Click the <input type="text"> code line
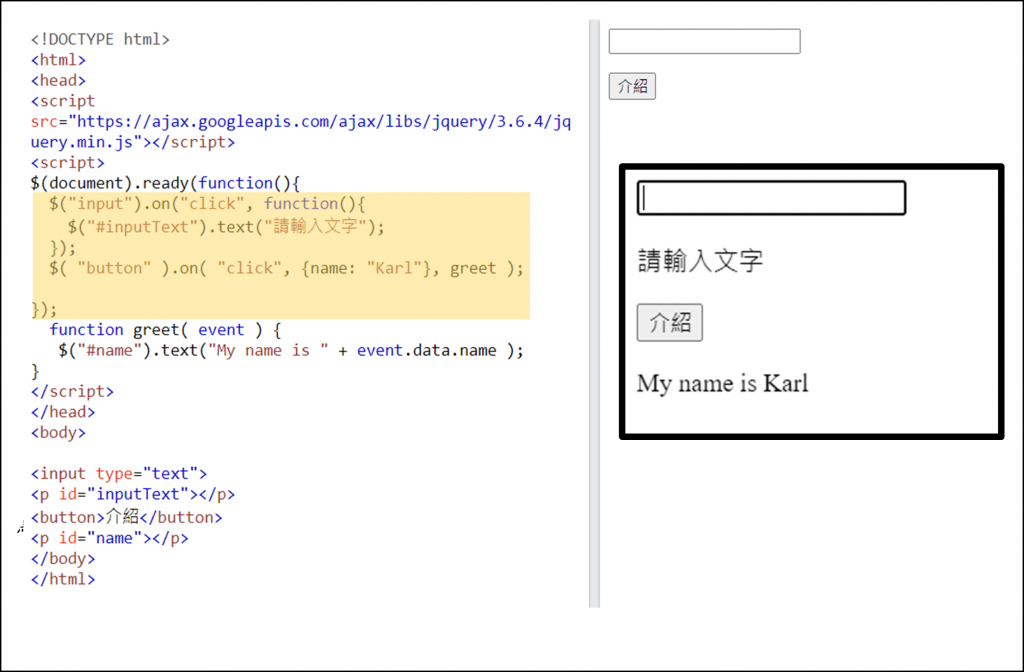The height and width of the screenshot is (672, 1024). (x=119, y=473)
